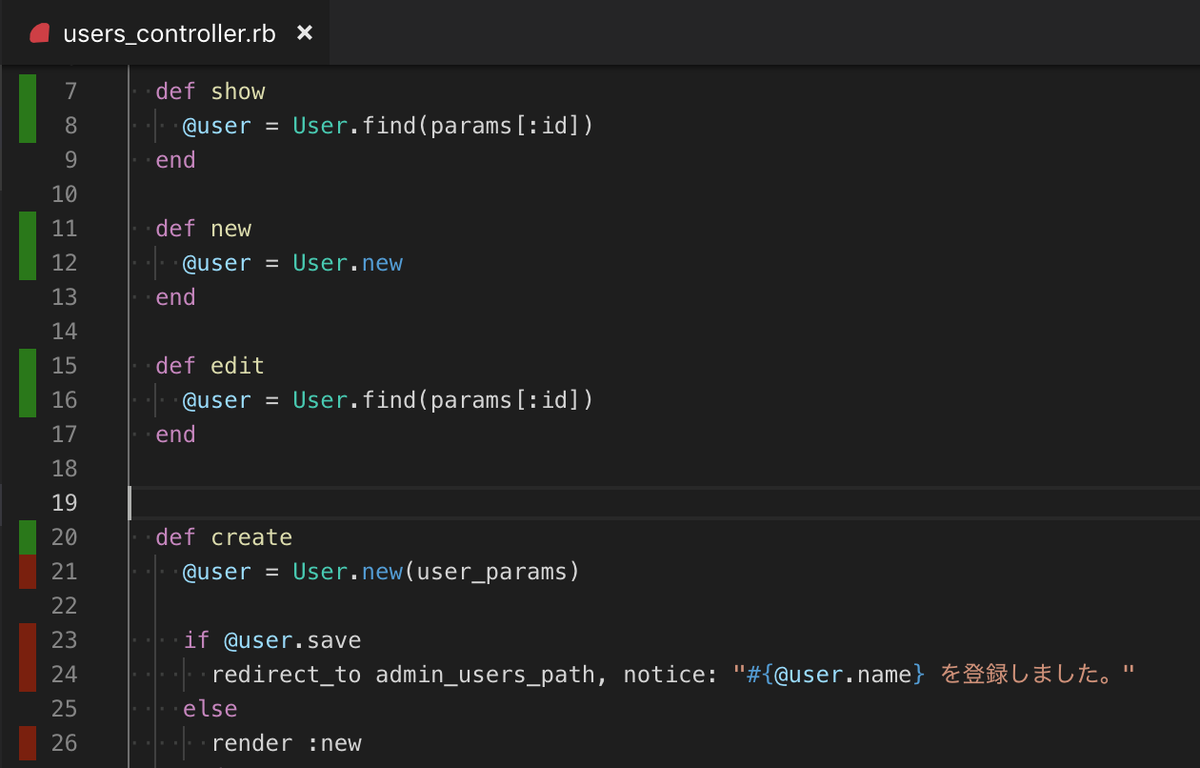
Task: Click line number 22 in the gutter
Action: [64, 605]
